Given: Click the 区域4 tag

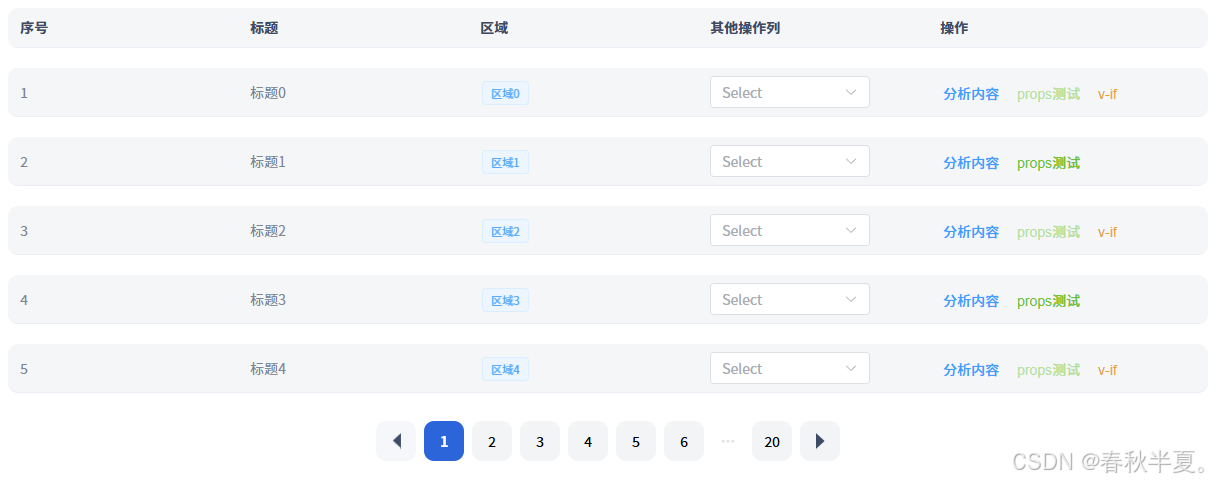Looking at the screenshot, I should pyautogui.click(x=505, y=370).
